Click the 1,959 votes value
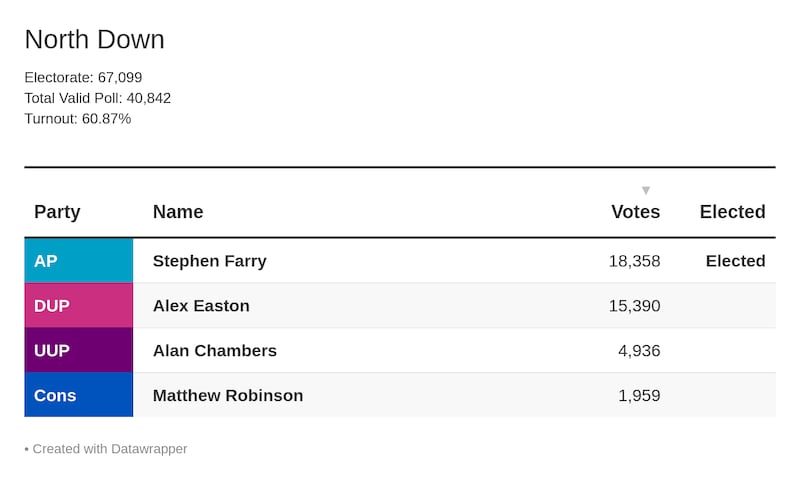 coord(639,396)
